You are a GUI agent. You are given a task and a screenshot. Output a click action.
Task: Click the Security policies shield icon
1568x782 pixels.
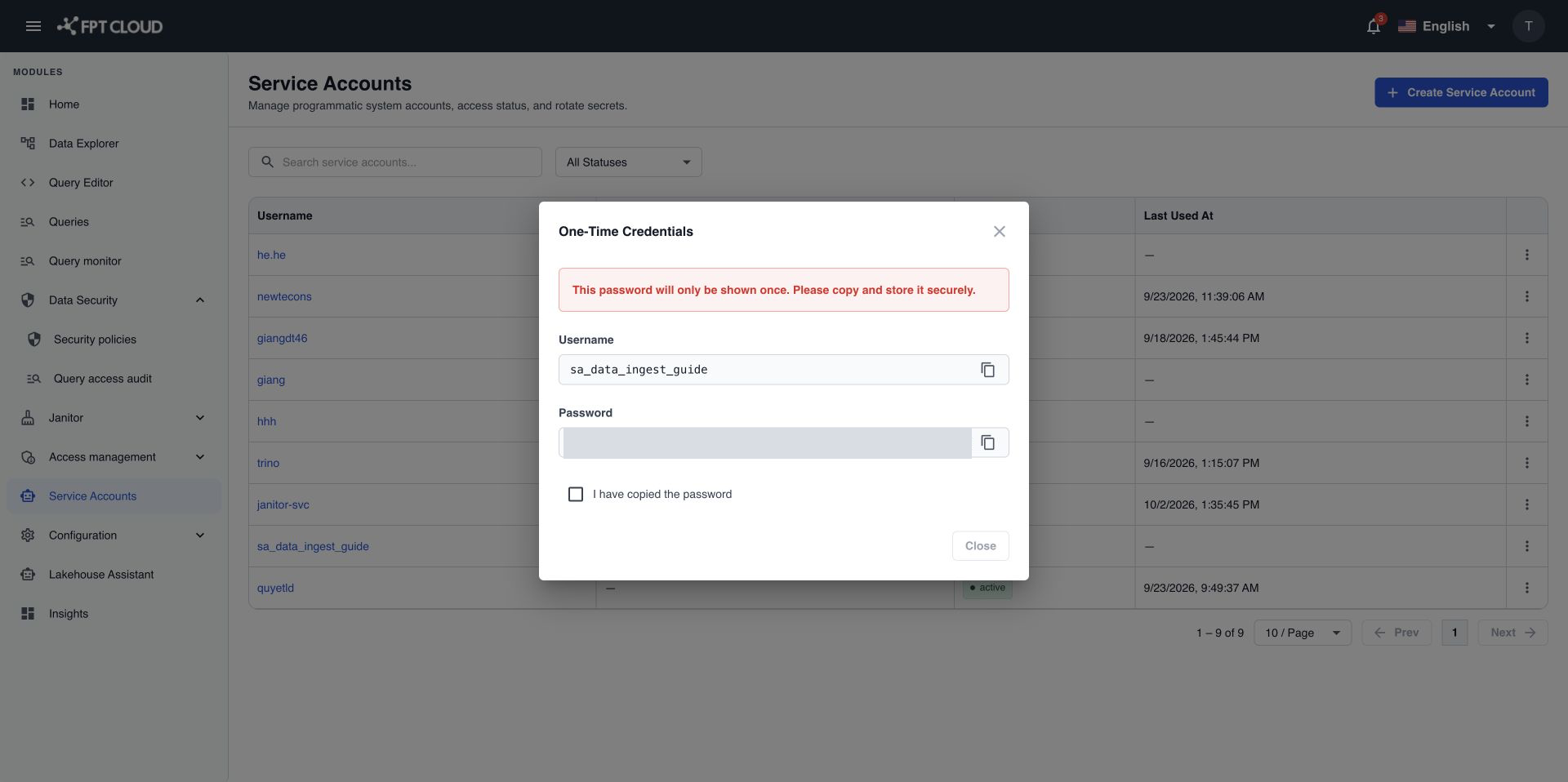pyautogui.click(x=34, y=340)
